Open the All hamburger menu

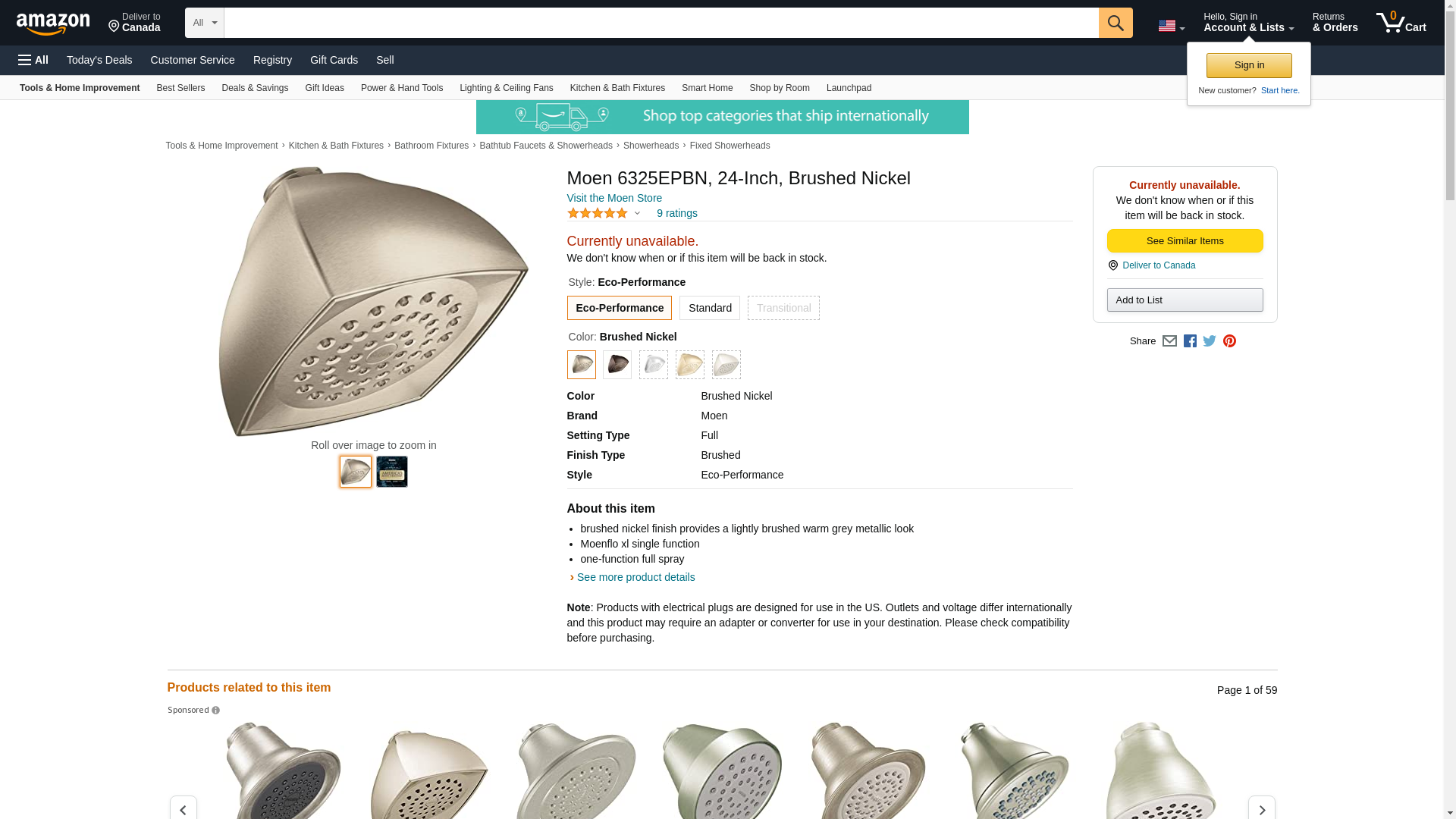point(33,60)
